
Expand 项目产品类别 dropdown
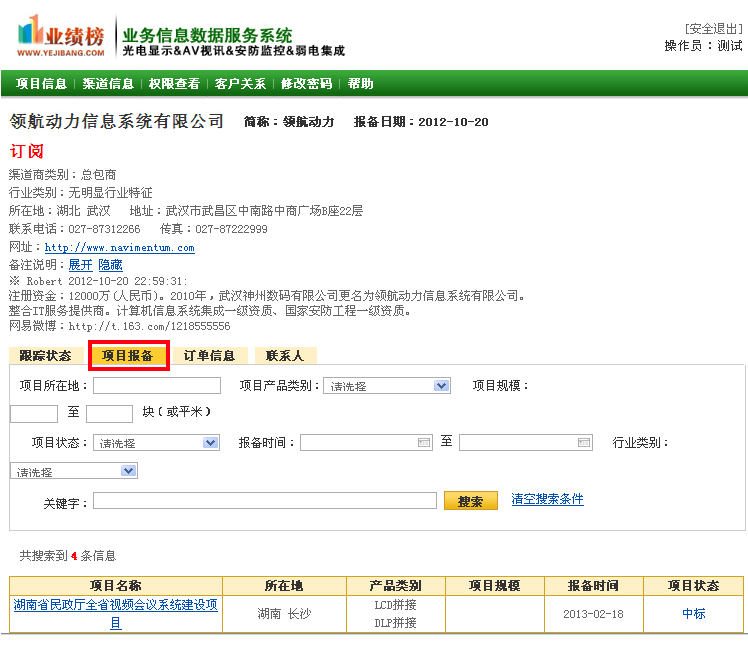pos(441,386)
